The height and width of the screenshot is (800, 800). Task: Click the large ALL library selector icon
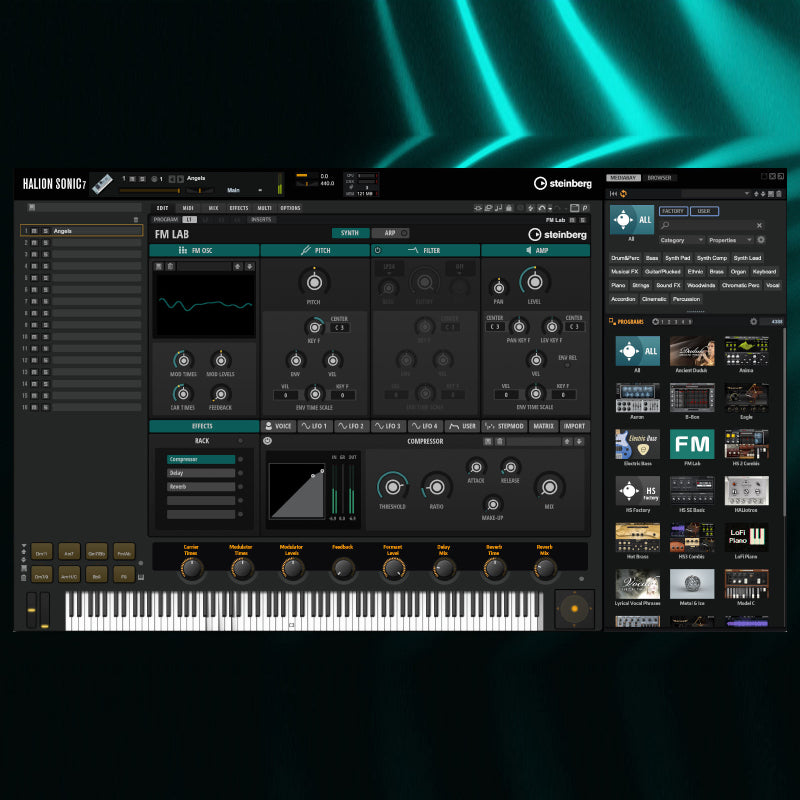[632, 220]
